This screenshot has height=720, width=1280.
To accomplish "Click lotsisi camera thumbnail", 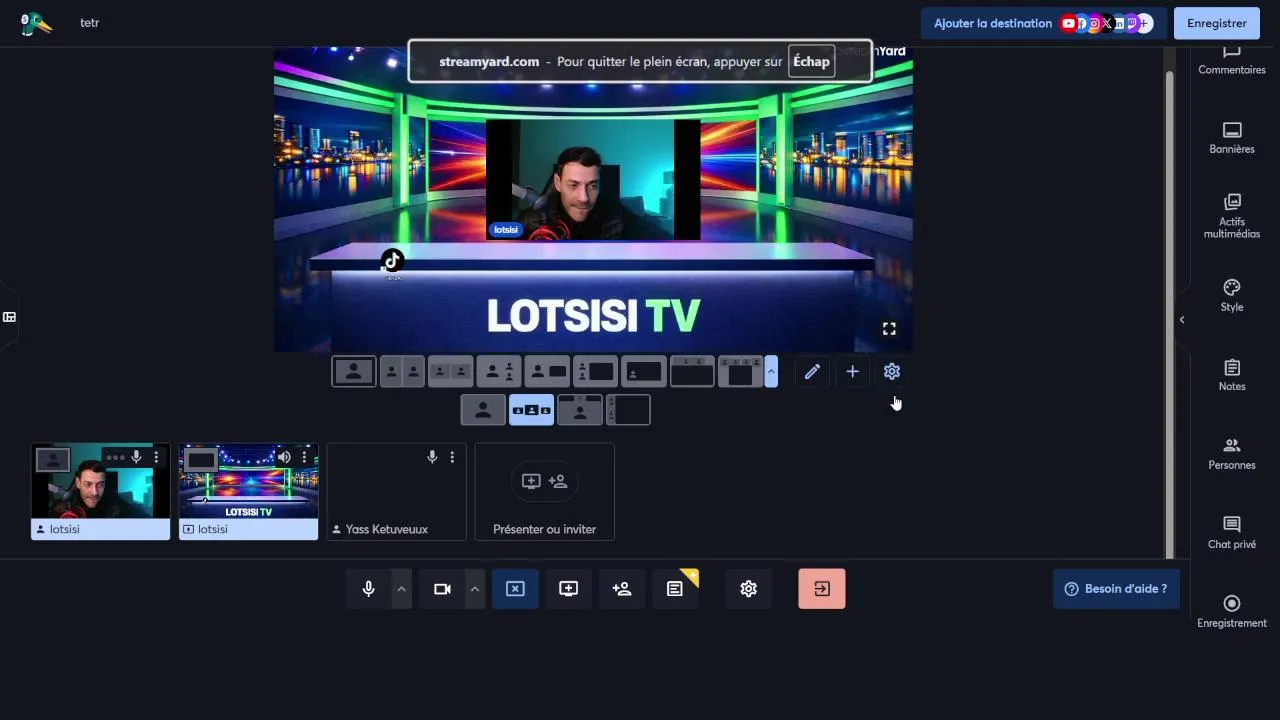I will [x=101, y=492].
